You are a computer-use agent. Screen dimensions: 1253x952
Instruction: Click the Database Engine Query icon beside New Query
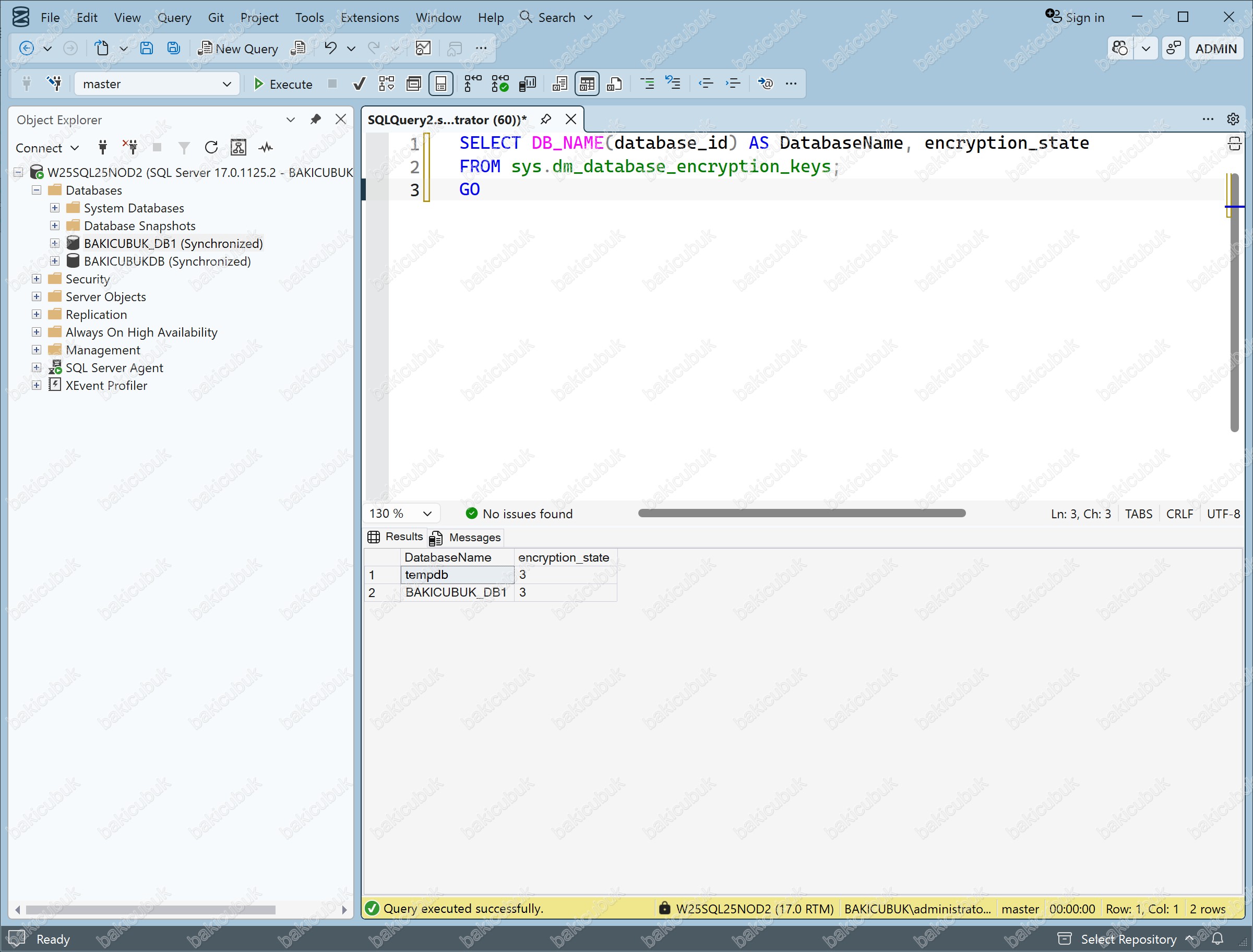point(298,49)
